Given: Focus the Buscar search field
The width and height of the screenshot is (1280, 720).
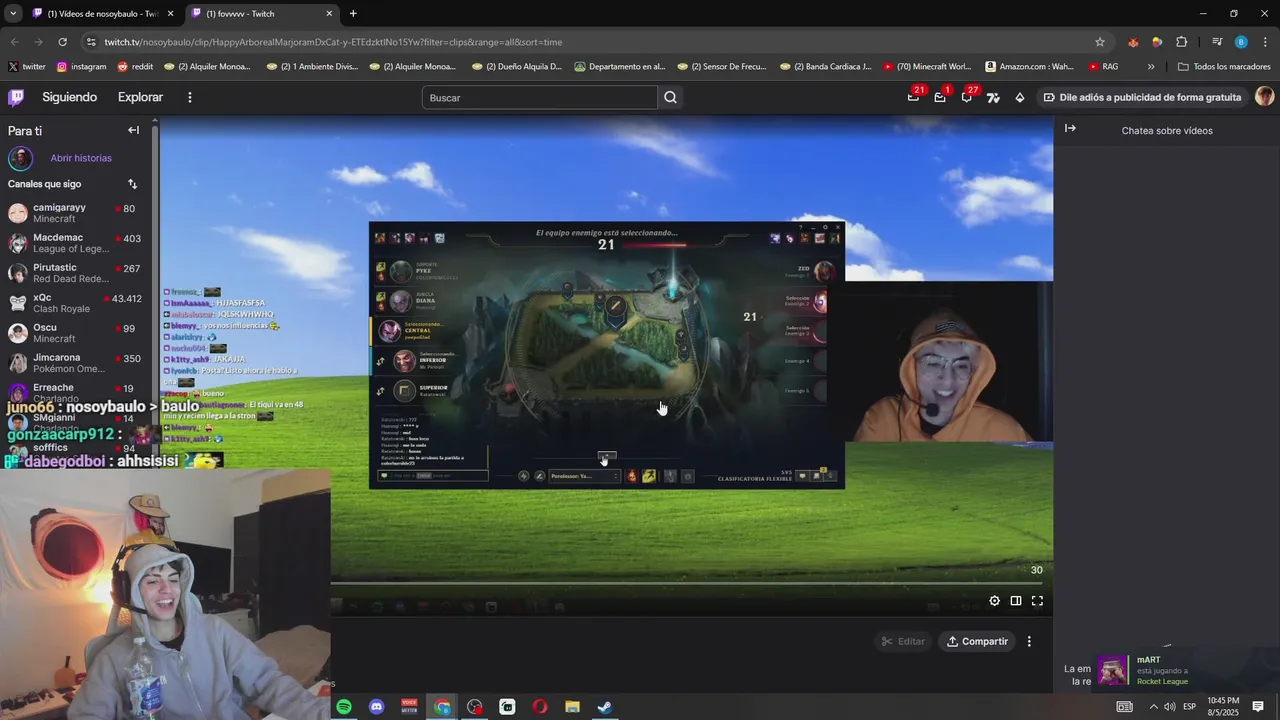Looking at the screenshot, I should (x=540, y=97).
